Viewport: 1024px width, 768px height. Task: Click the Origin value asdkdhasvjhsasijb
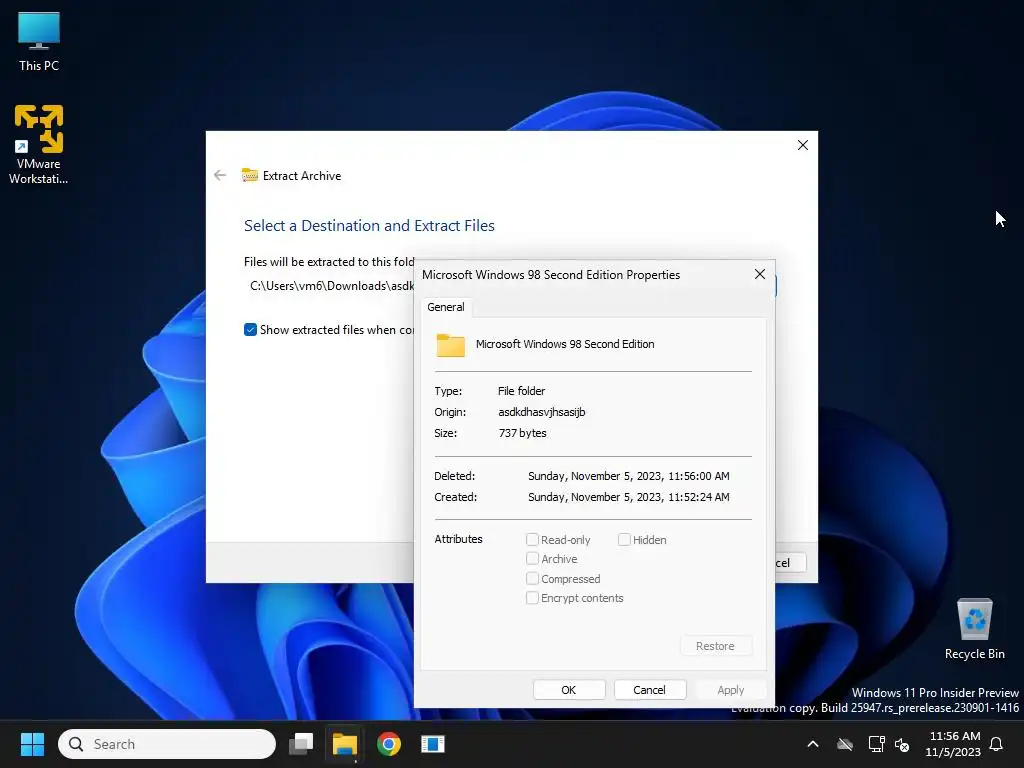pyautogui.click(x=541, y=412)
